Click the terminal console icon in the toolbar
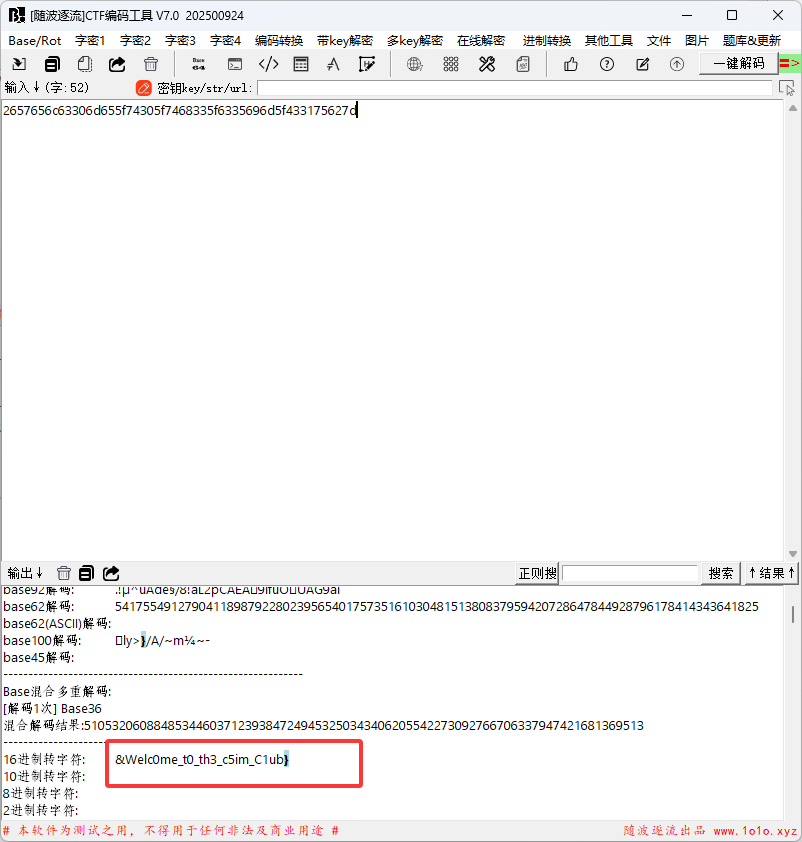This screenshot has height=842, width=802. tap(235, 64)
